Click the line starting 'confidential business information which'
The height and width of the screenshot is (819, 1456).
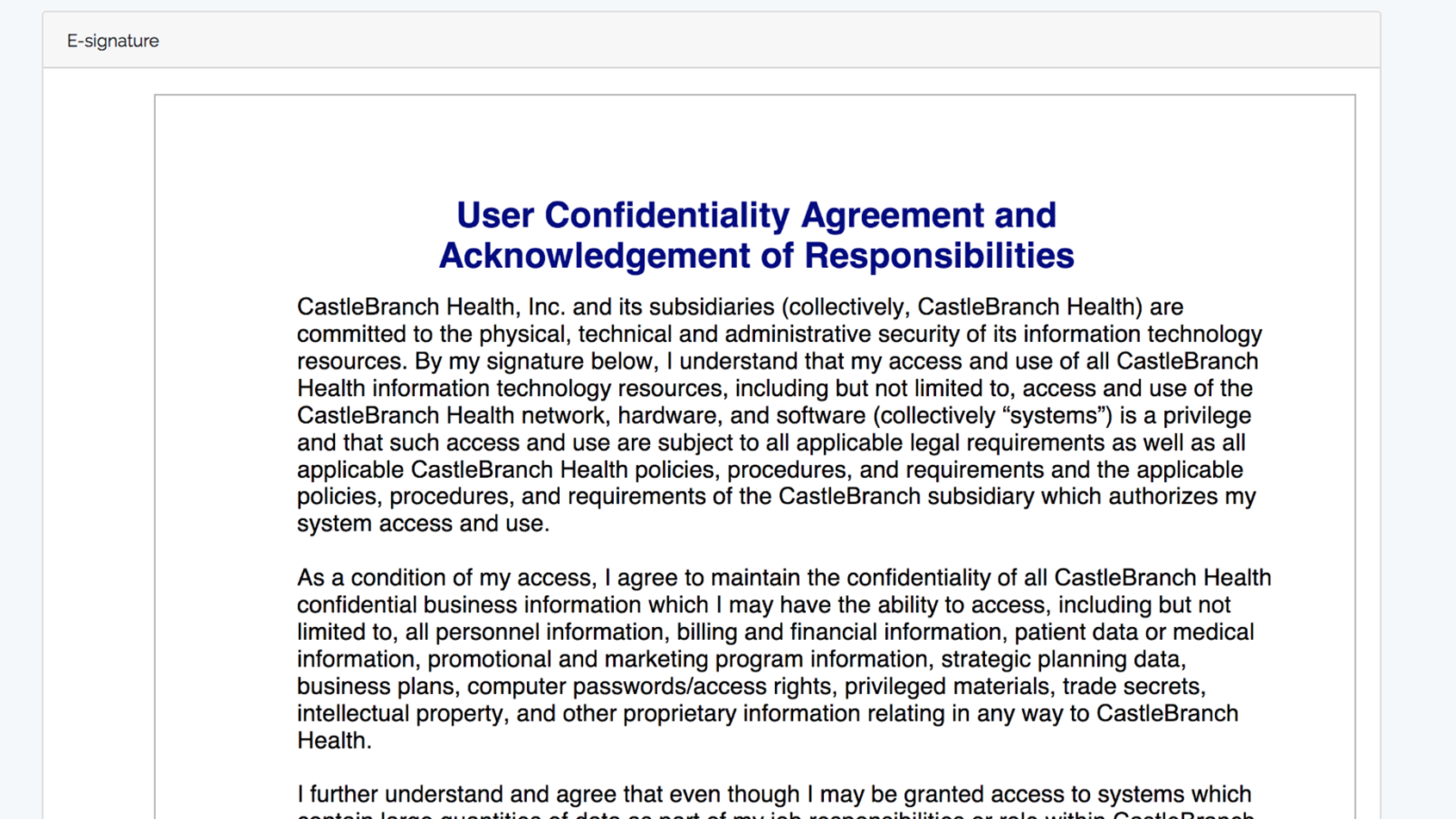764,605
